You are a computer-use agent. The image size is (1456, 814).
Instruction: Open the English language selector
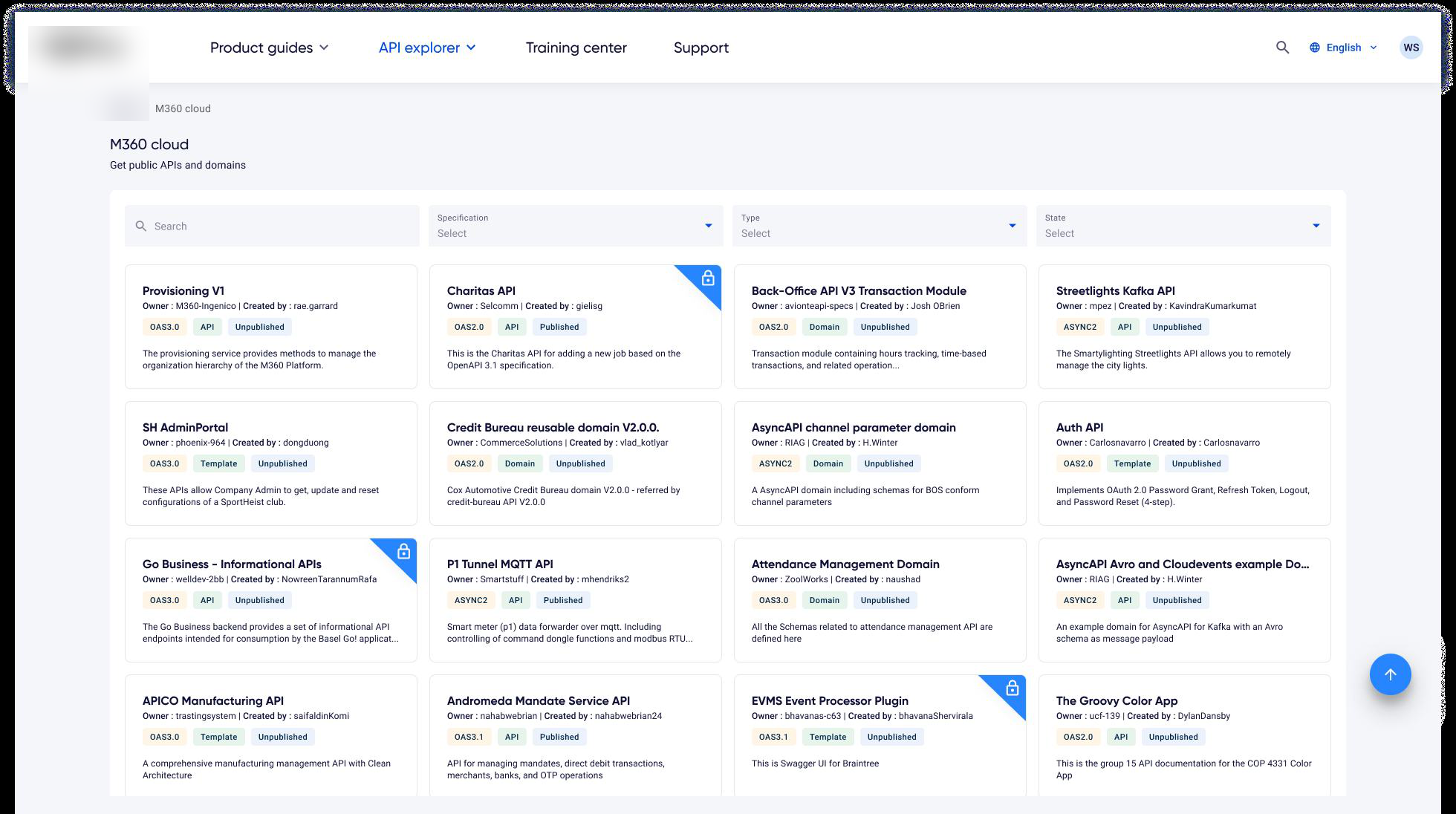click(x=1343, y=48)
